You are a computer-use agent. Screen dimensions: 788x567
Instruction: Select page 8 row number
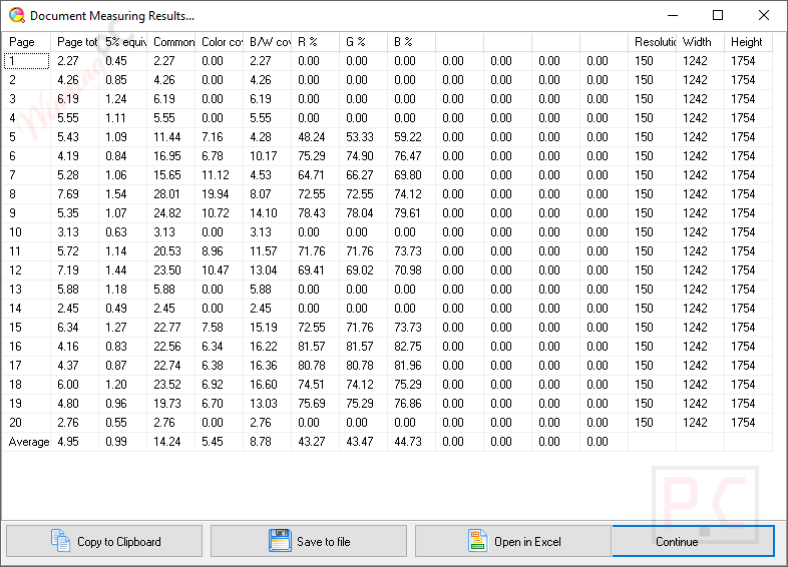tap(13, 194)
